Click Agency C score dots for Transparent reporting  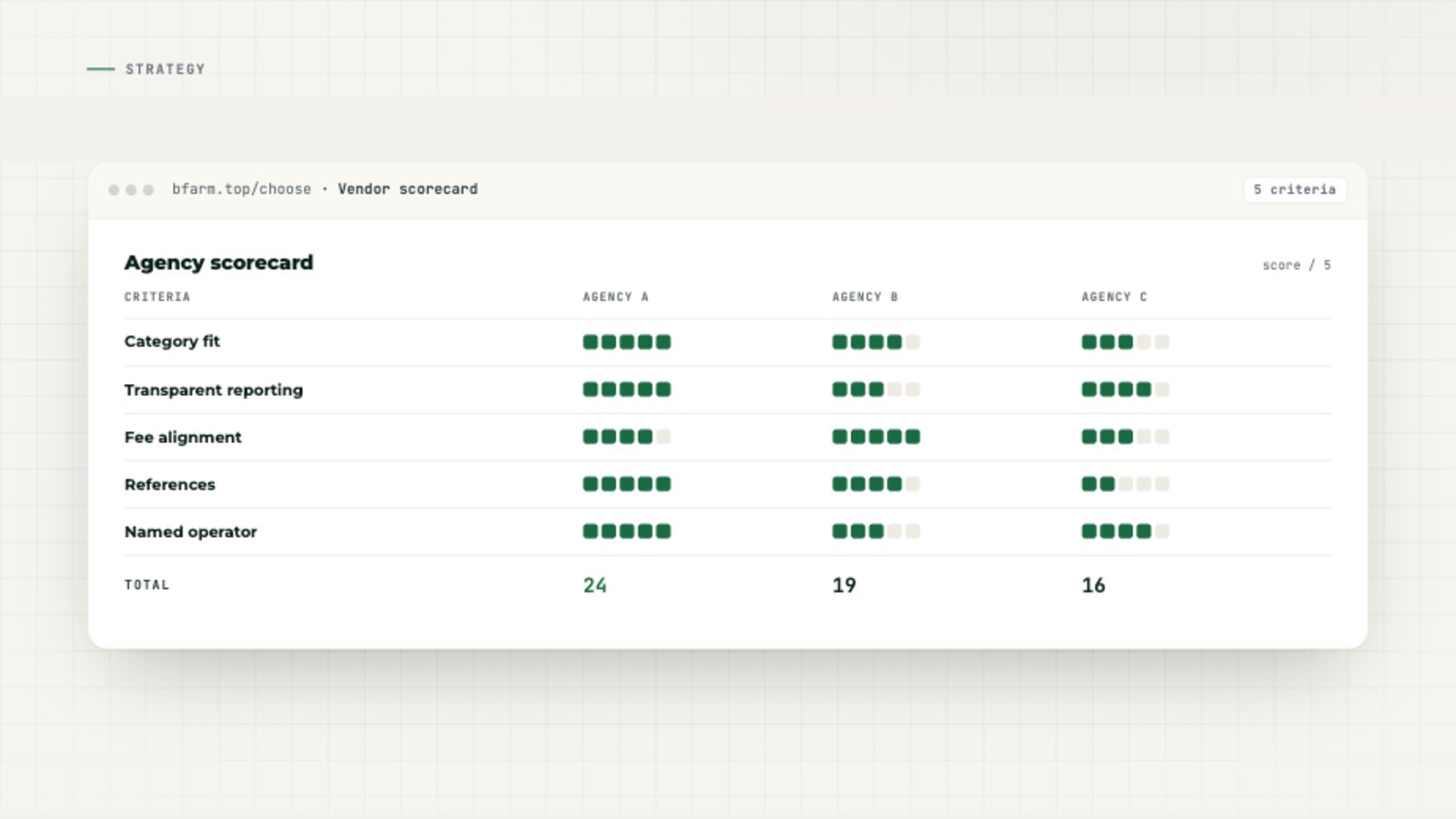(1126, 389)
